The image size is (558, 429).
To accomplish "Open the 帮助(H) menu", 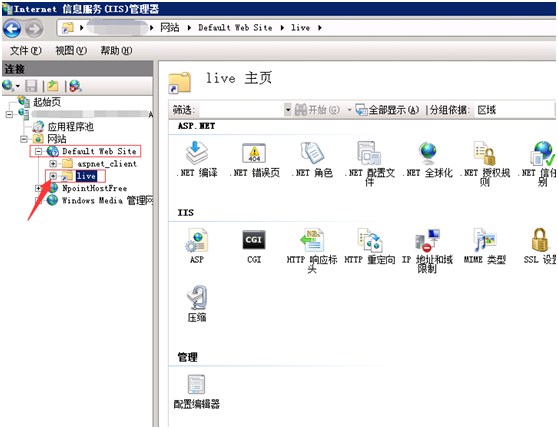I will tap(116, 51).
